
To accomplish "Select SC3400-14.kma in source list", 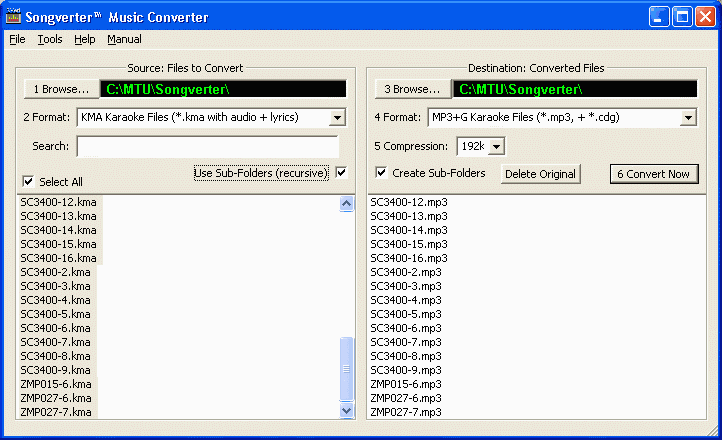I will [x=58, y=230].
